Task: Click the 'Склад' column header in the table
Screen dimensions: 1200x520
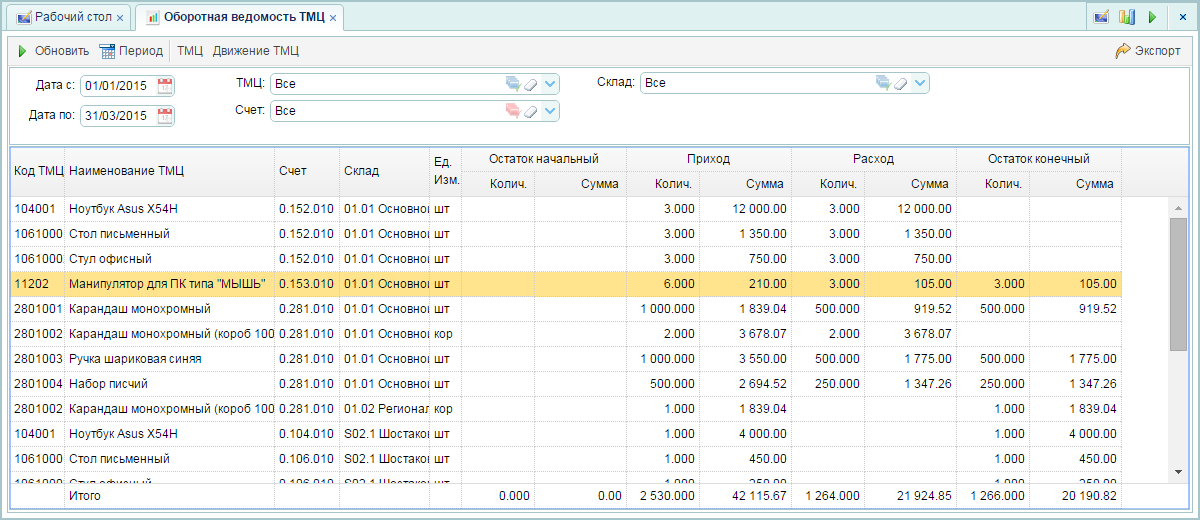Action: click(384, 171)
